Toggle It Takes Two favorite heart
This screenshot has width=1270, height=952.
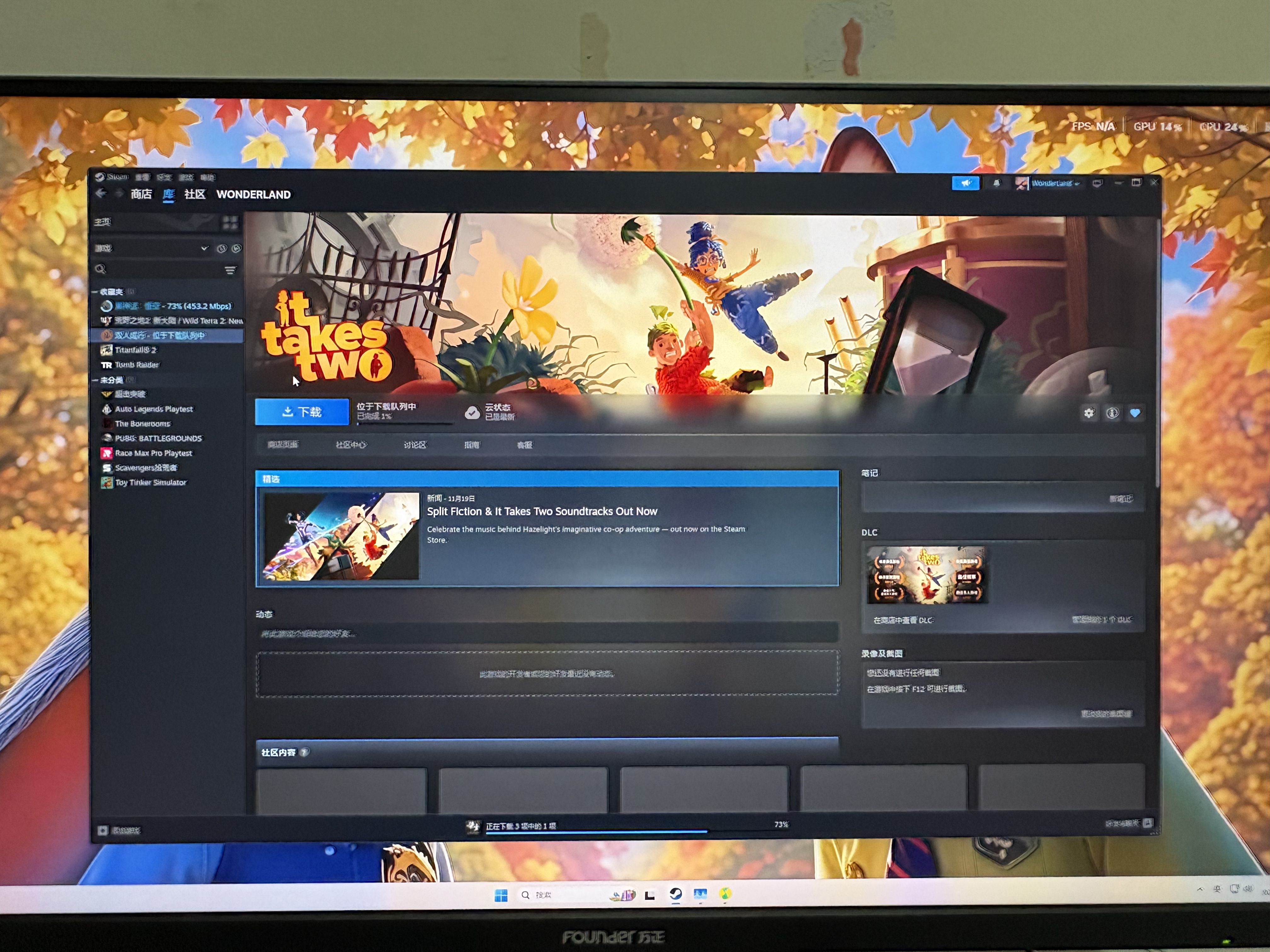coord(1135,413)
